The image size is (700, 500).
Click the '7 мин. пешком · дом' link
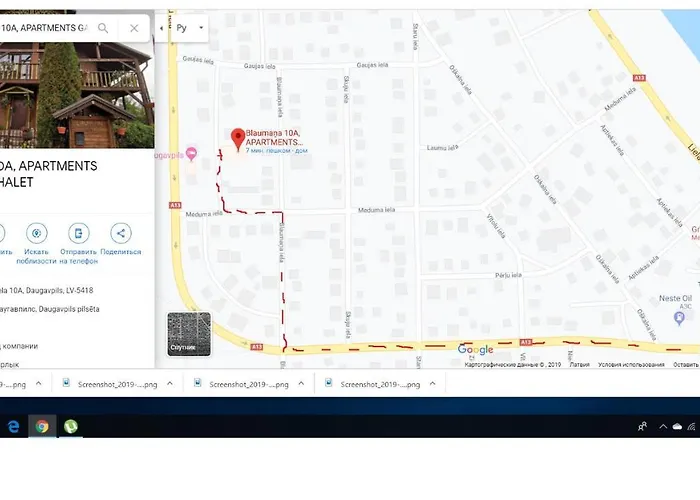tap(276, 151)
